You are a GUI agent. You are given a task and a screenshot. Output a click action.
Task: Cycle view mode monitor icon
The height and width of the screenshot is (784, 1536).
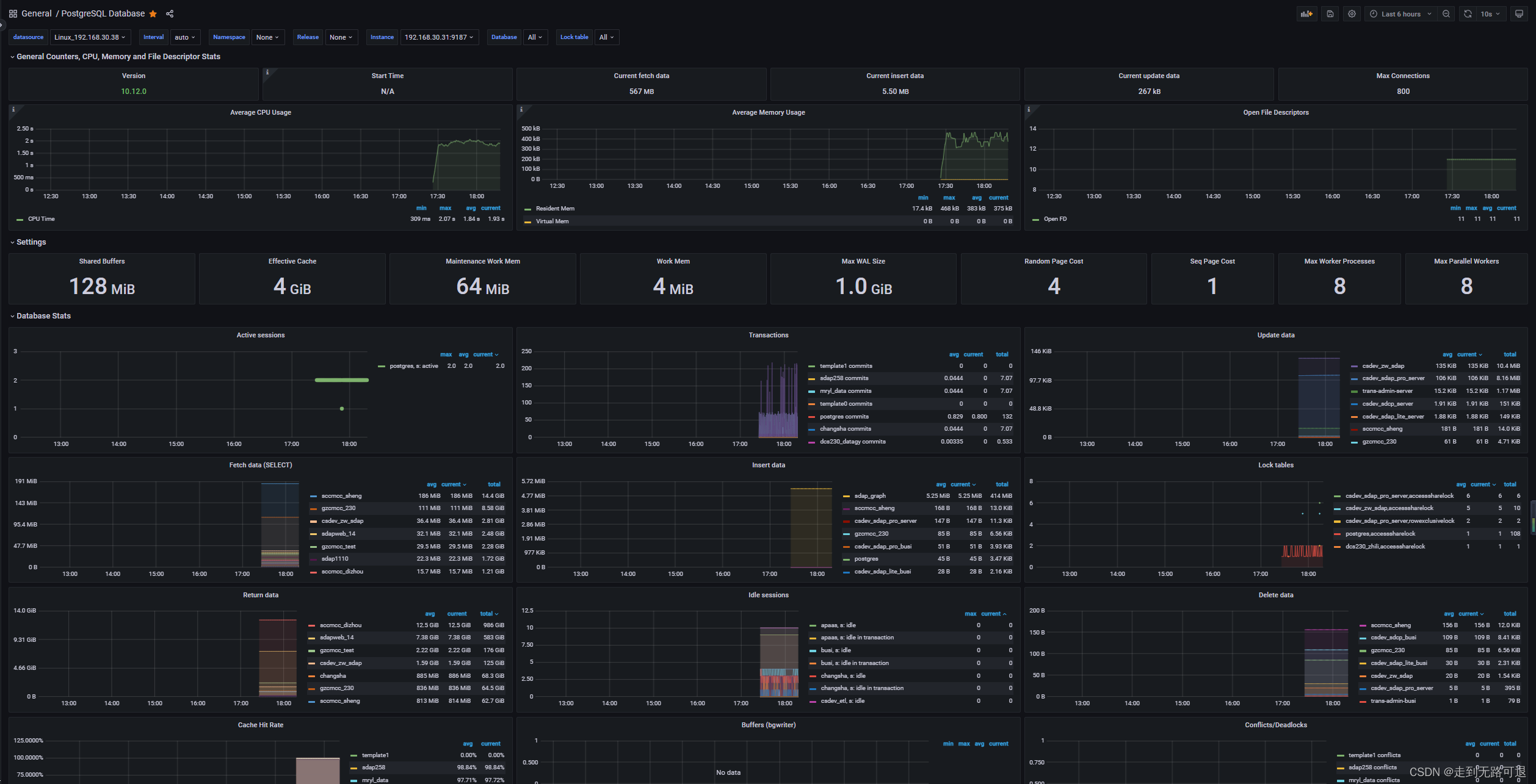coord(1519,13)
